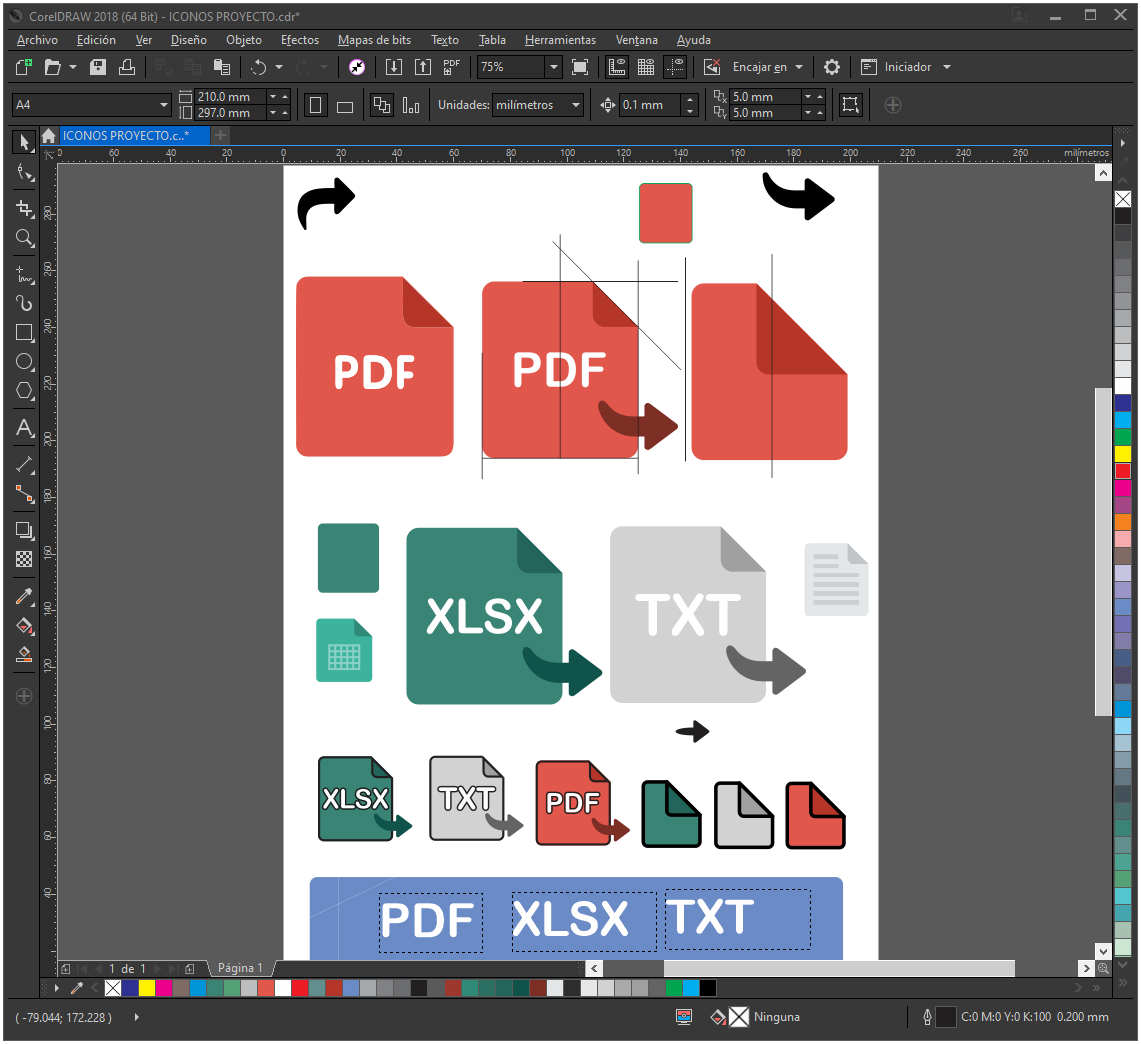Pick the Rectangle tool

(x=24, y=332)
